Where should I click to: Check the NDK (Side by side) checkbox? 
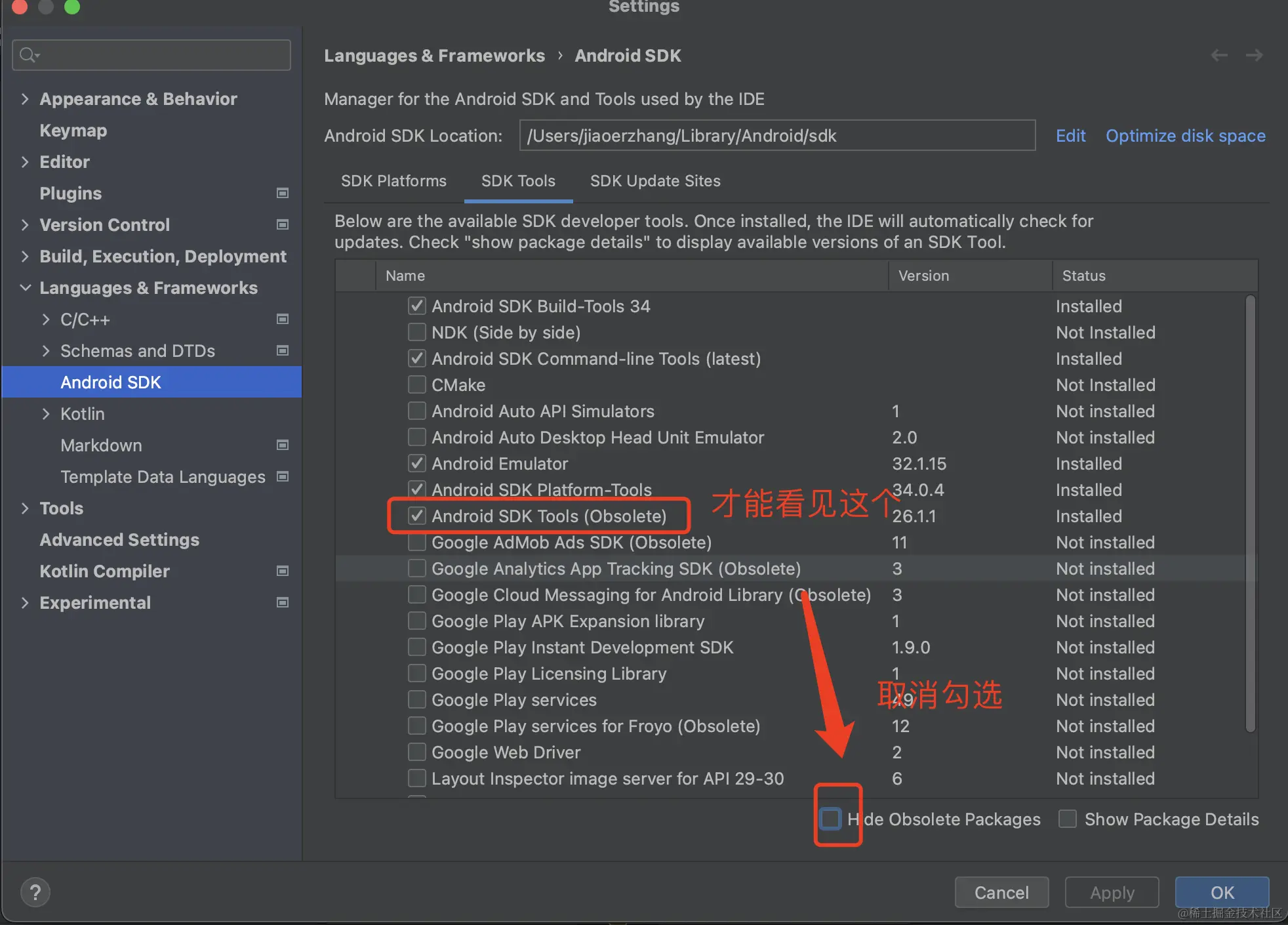416,332
